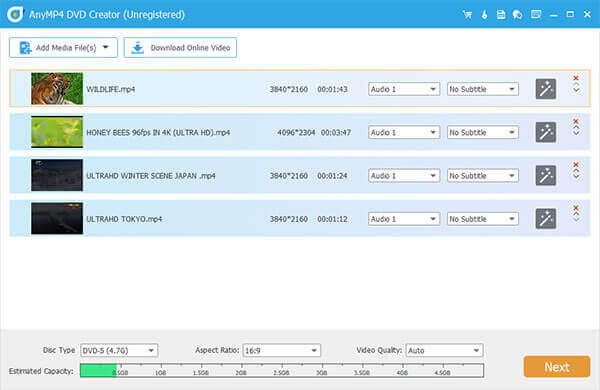Select the ULTRAHD TOKYO.mp4 thumbnail

point(57,218)
